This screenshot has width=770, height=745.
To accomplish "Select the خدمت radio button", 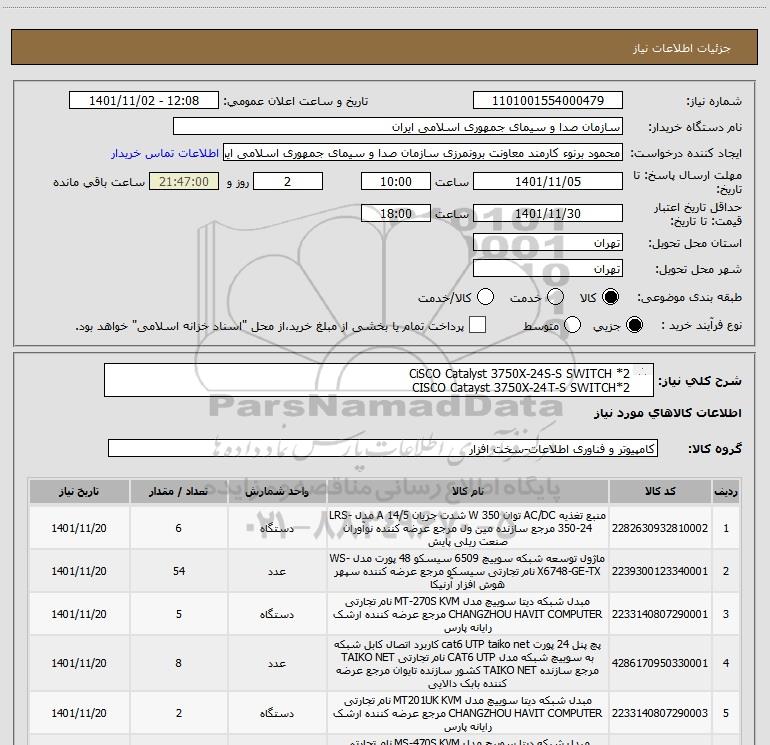I will [x=555, y=297].
